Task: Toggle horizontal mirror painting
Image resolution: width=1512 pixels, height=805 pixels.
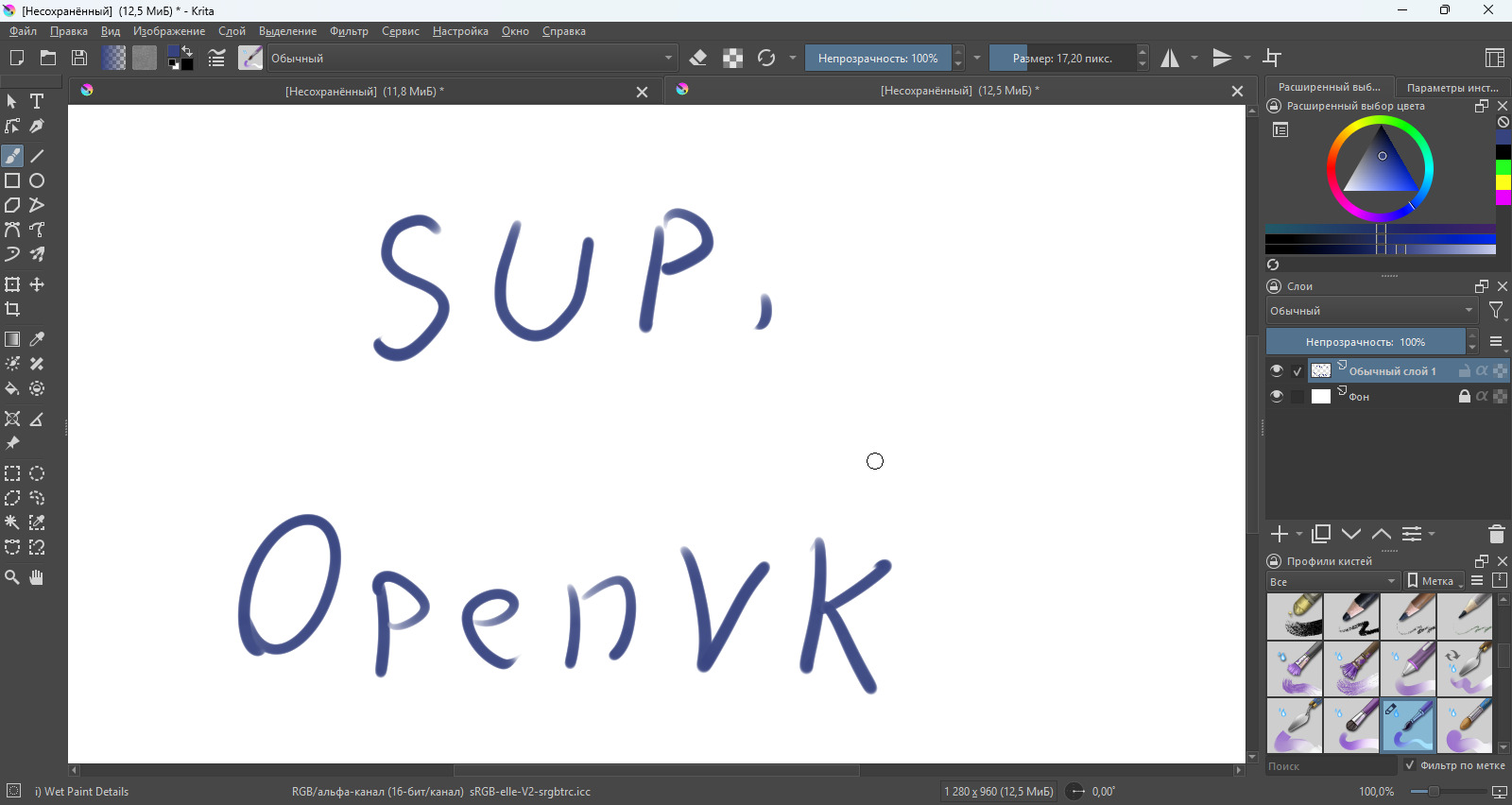Action: tap(1170, 58)
